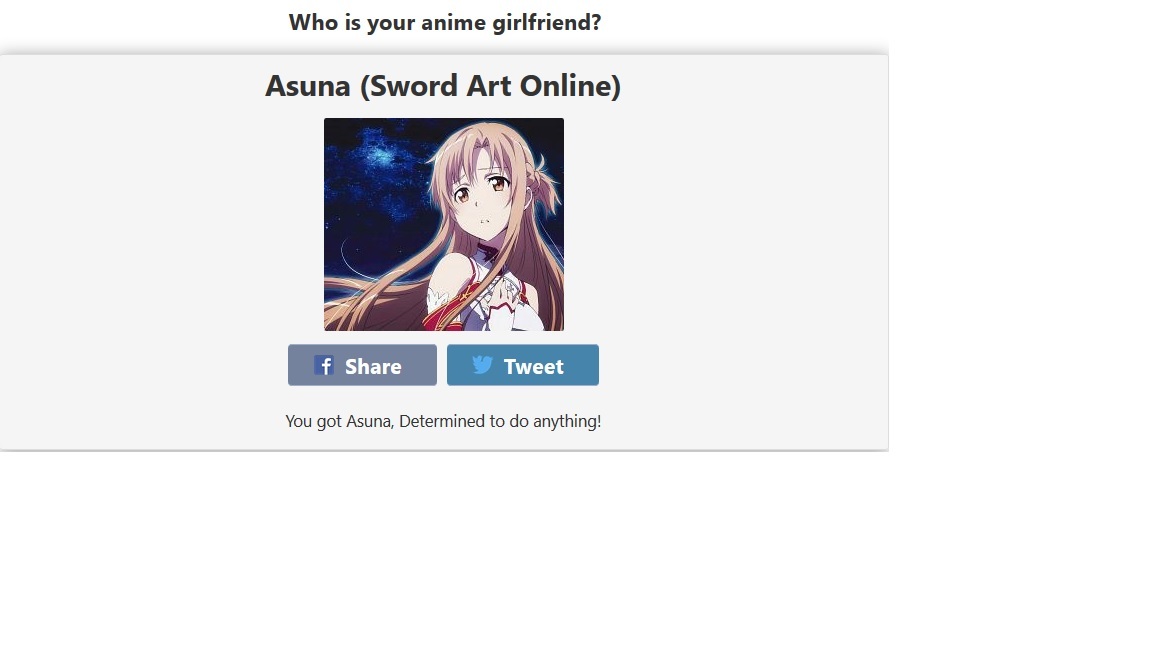Screen dimensions: 1152x648
Task: Select the 'Asuna (Sword Art Online)' title
Action: pyautogui.click(x=443, y=86)
